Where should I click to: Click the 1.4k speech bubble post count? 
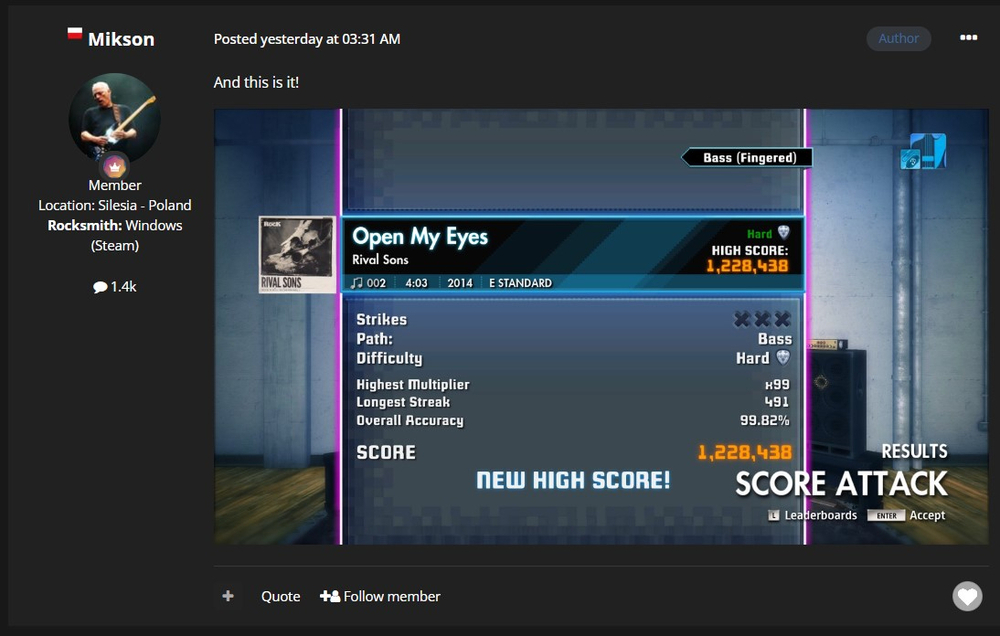(x=114, y=286)
